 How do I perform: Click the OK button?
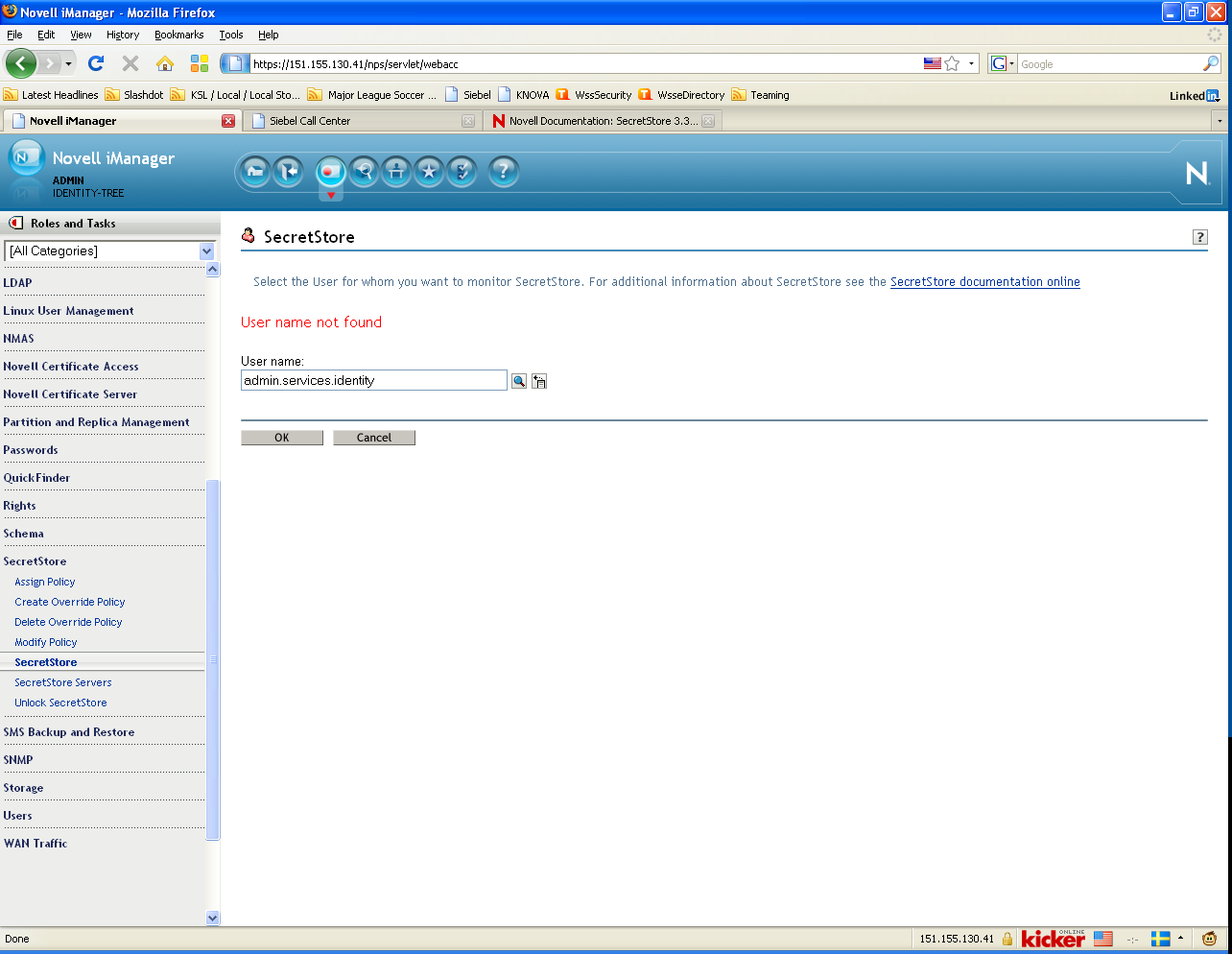(x=282, y=438)
